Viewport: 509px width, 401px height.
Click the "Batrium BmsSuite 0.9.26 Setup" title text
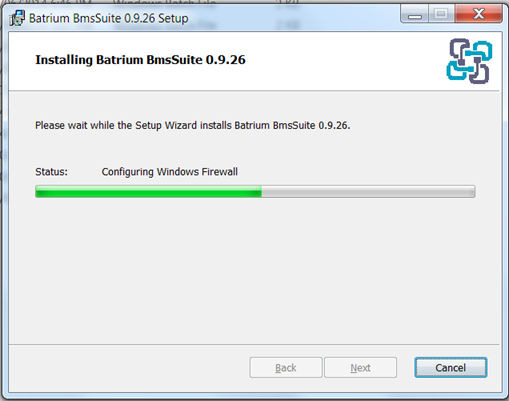click(109, 18)
